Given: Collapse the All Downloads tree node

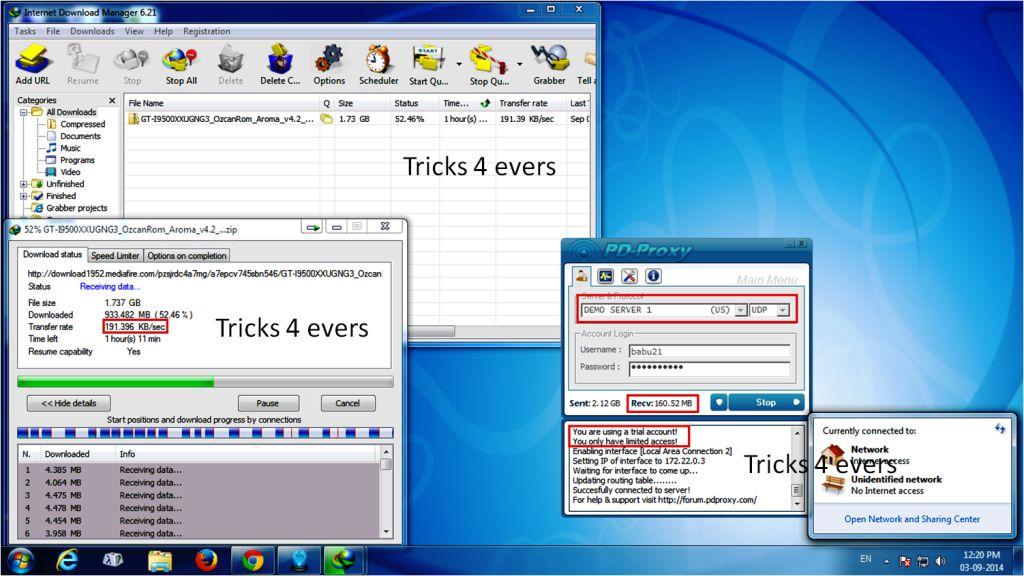Looking at the screenshot, I should coord(24,112).
